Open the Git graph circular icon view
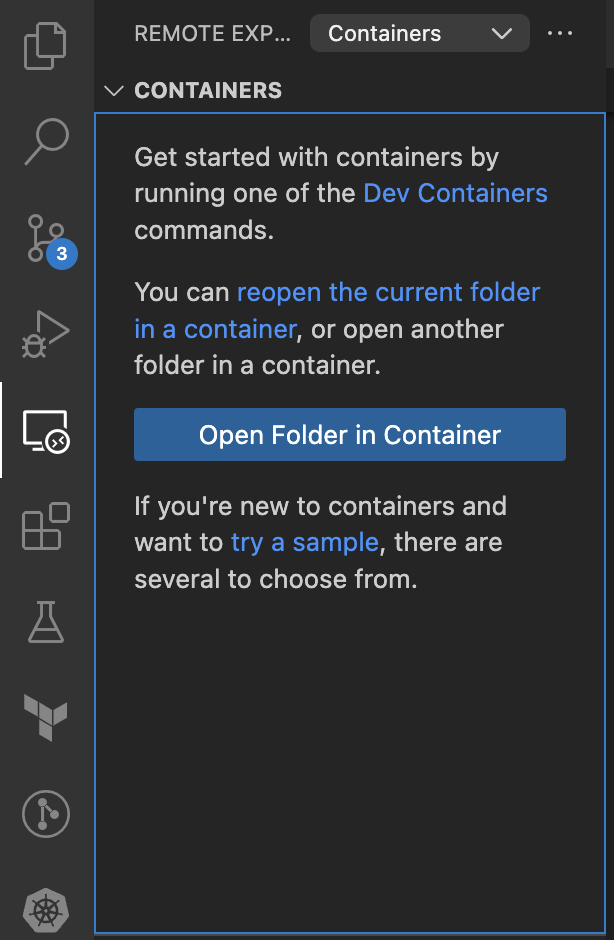614x940 pixels. [46, 814]
